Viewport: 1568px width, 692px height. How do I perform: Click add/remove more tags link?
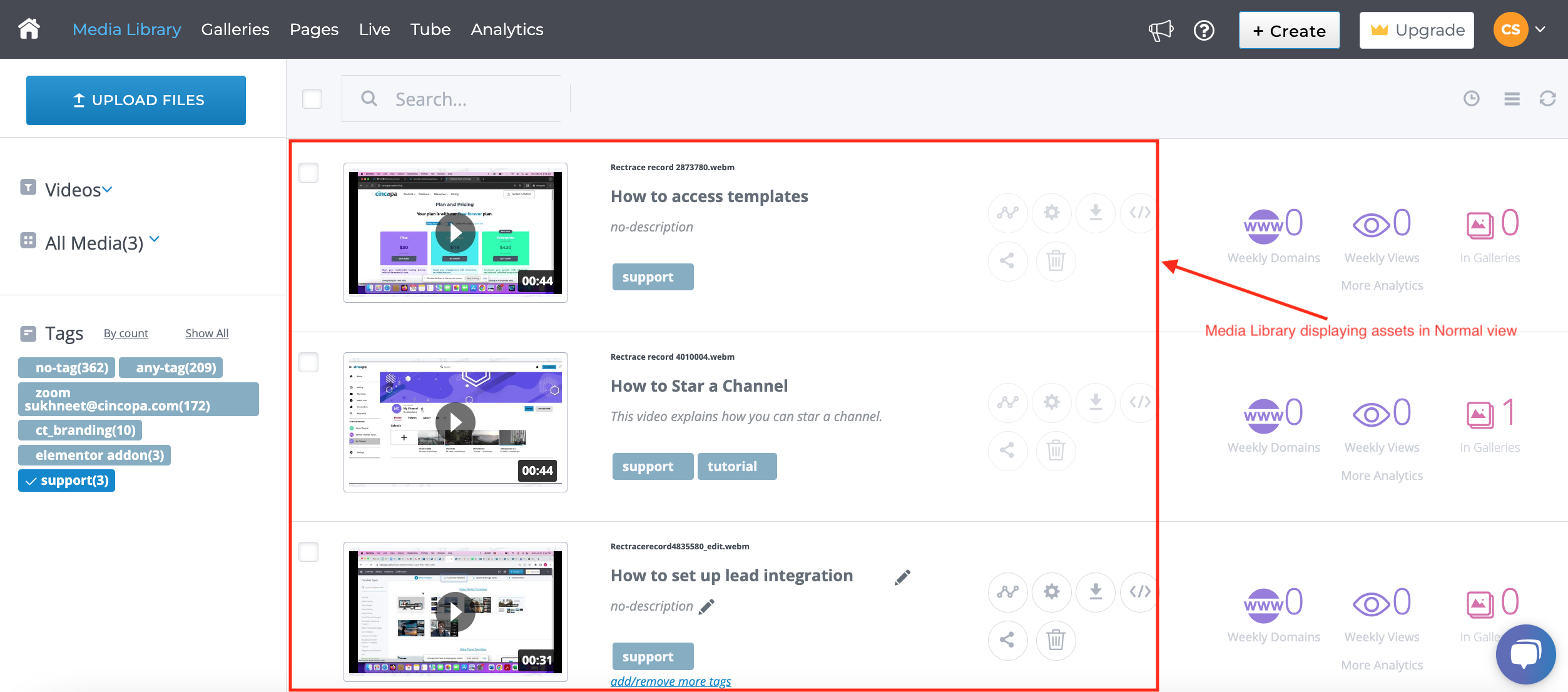click(x=670, y=681)
